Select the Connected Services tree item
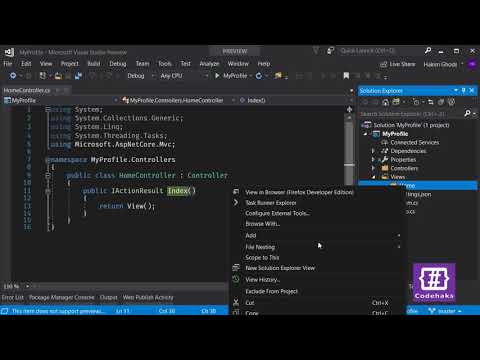 click(415, 142)
